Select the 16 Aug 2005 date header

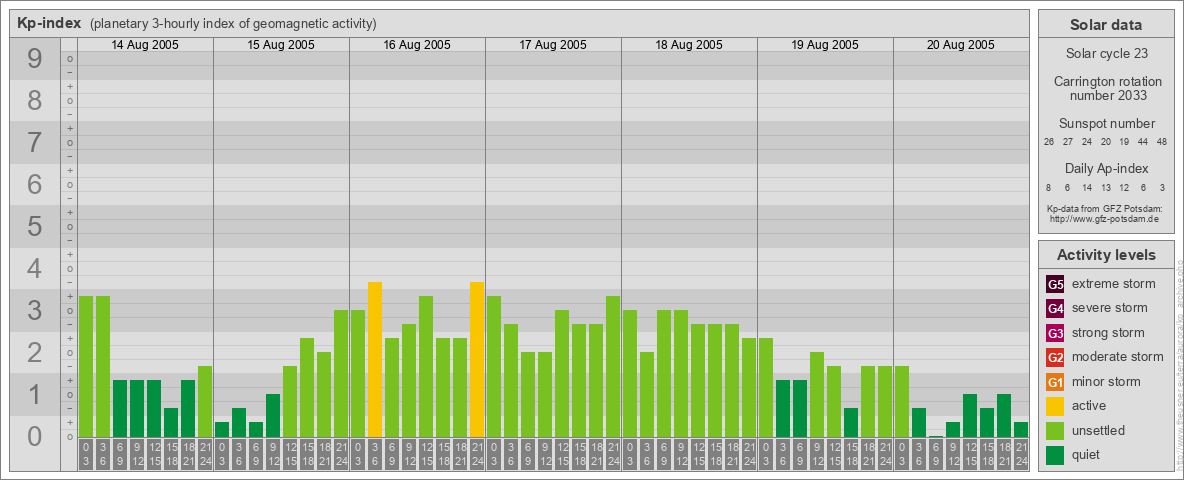(417, 45)
